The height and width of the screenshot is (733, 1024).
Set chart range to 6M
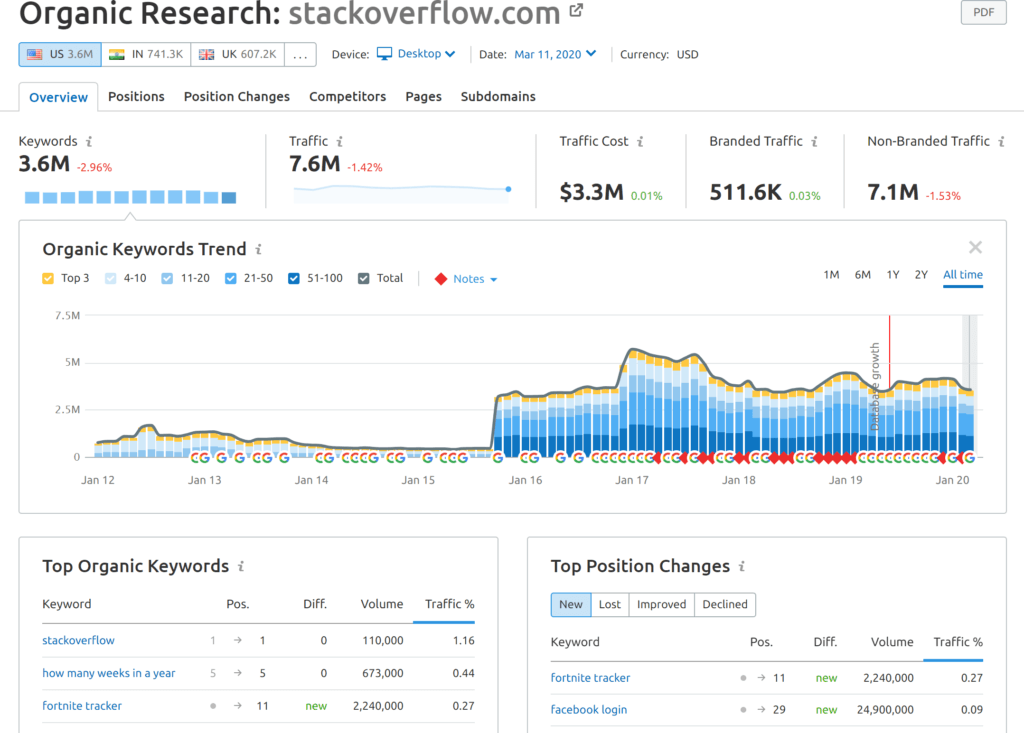862,275
